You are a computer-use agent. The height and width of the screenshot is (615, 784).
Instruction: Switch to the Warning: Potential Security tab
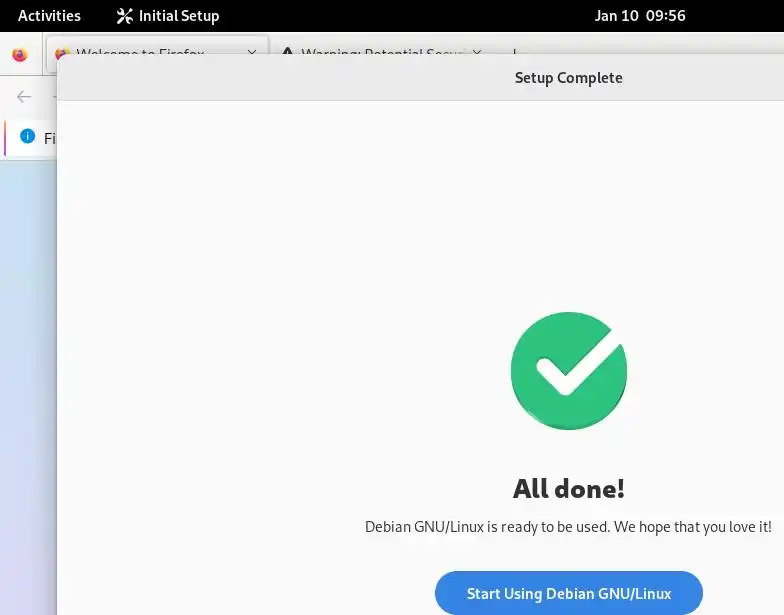(378, 50)
